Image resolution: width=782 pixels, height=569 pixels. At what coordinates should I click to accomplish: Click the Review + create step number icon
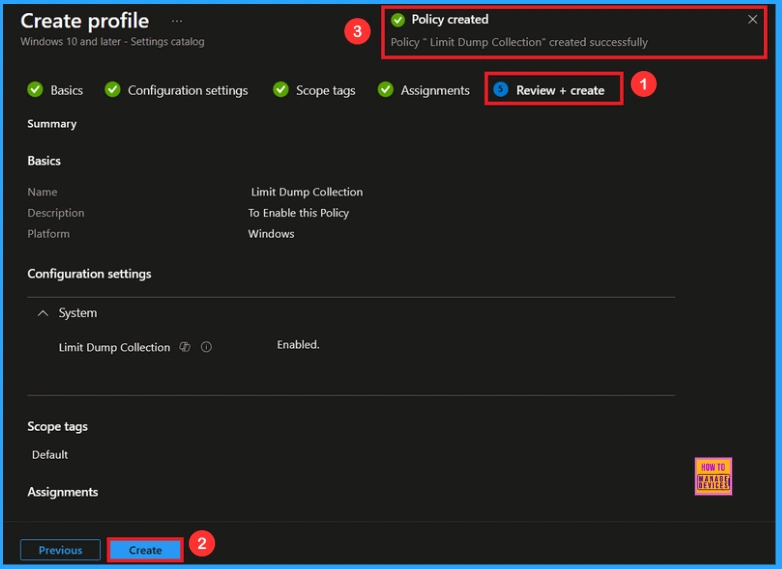(x=501, y=89)
